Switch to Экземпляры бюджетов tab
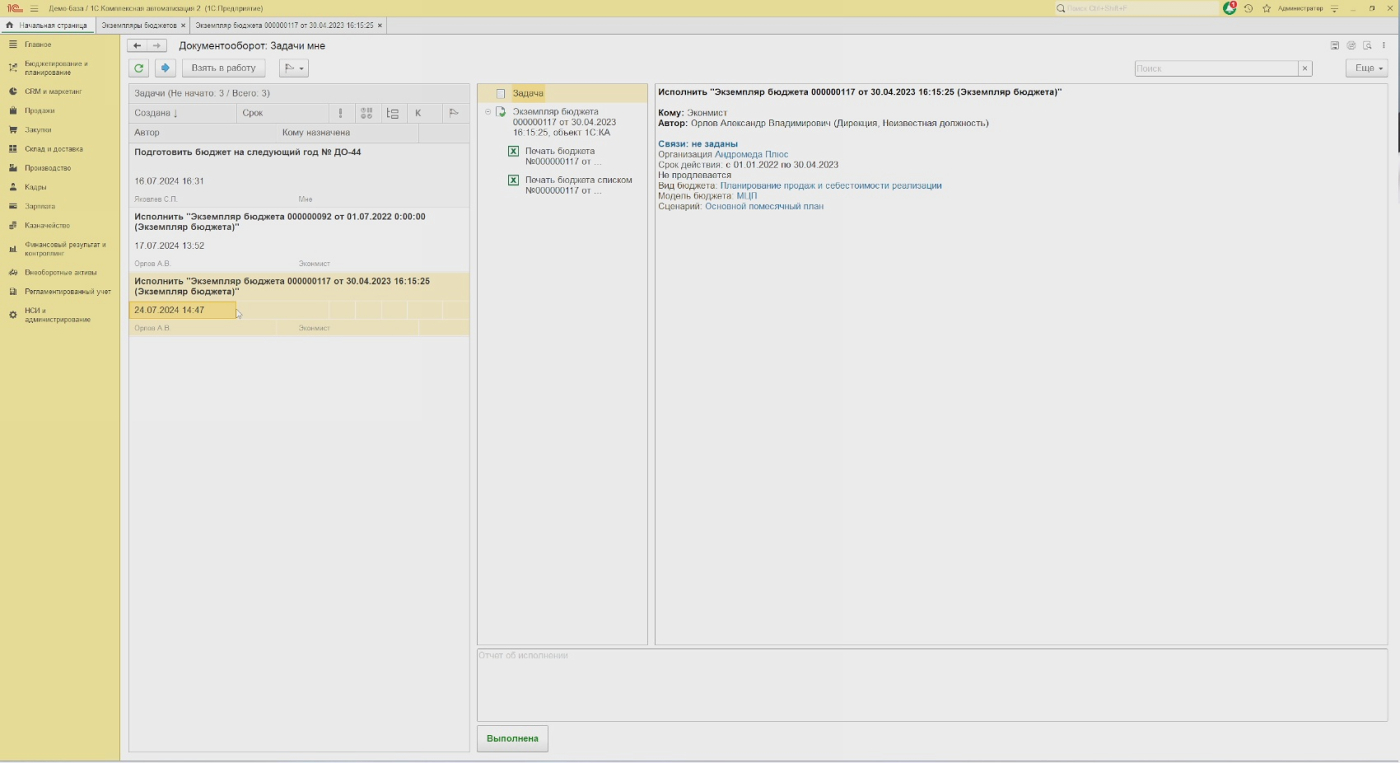Image resolution: width=1400 pixels, height=763 pixels. pyautogui.click(x=139, y=25)
